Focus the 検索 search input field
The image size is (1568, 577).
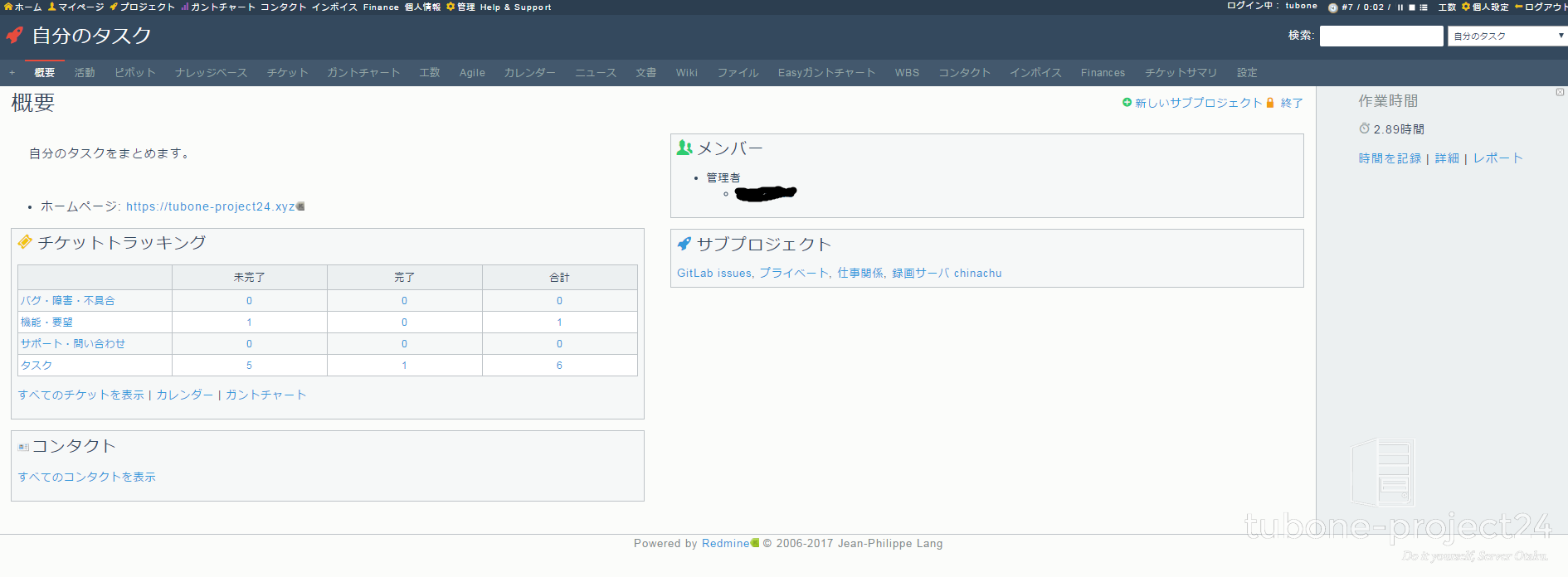[1381, 36]
